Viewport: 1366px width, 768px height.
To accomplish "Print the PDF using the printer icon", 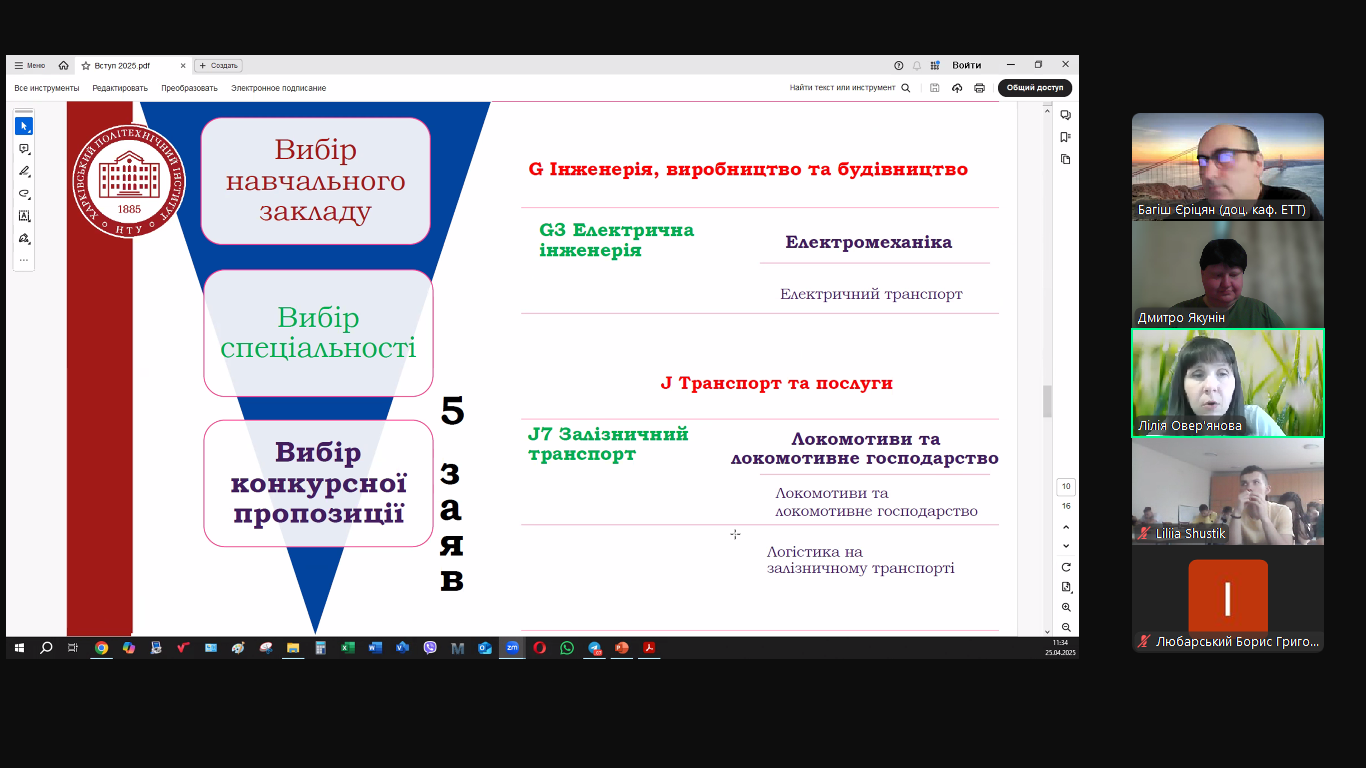I will [x=980, y=88].
